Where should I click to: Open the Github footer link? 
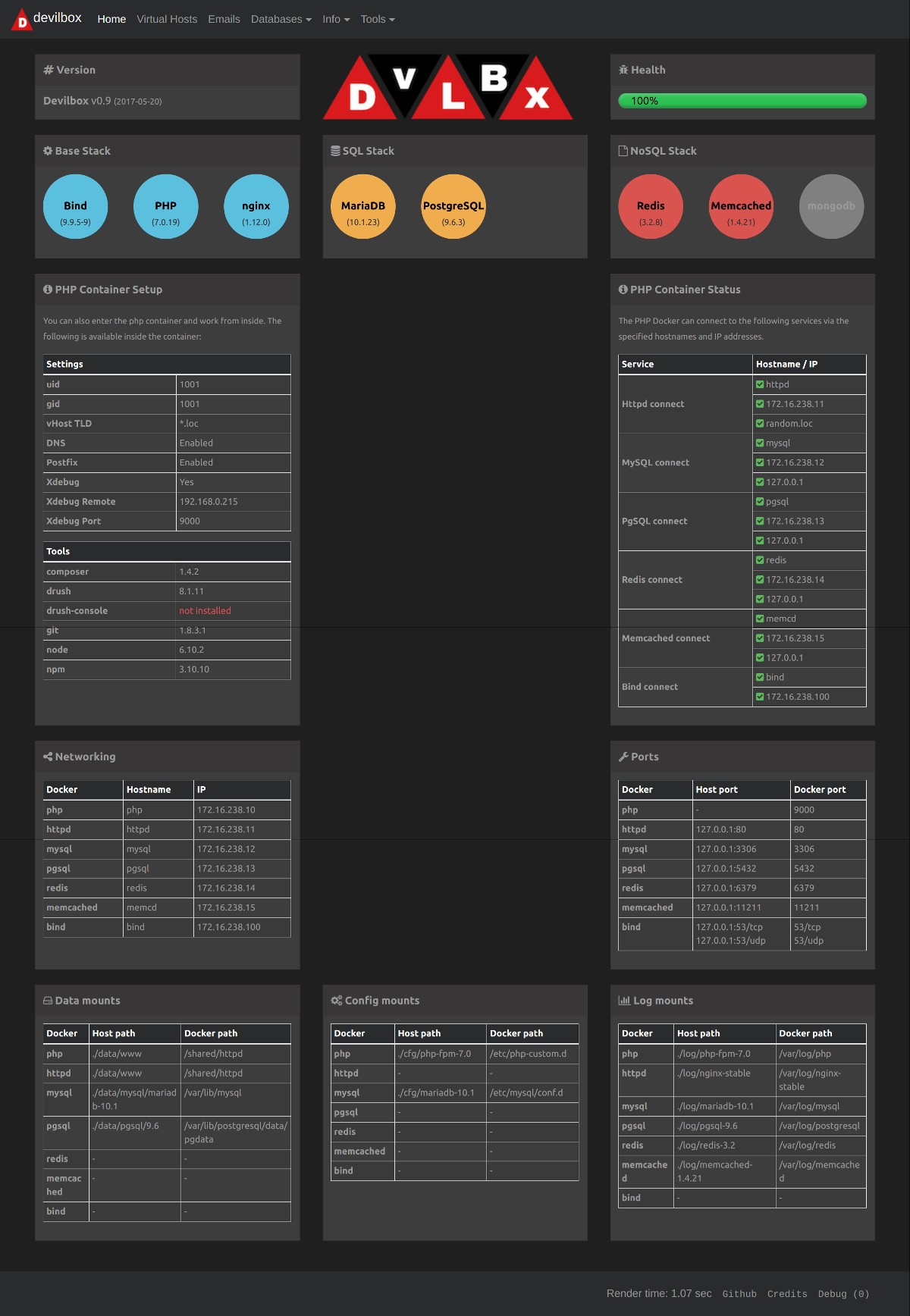click(739, 1294)
